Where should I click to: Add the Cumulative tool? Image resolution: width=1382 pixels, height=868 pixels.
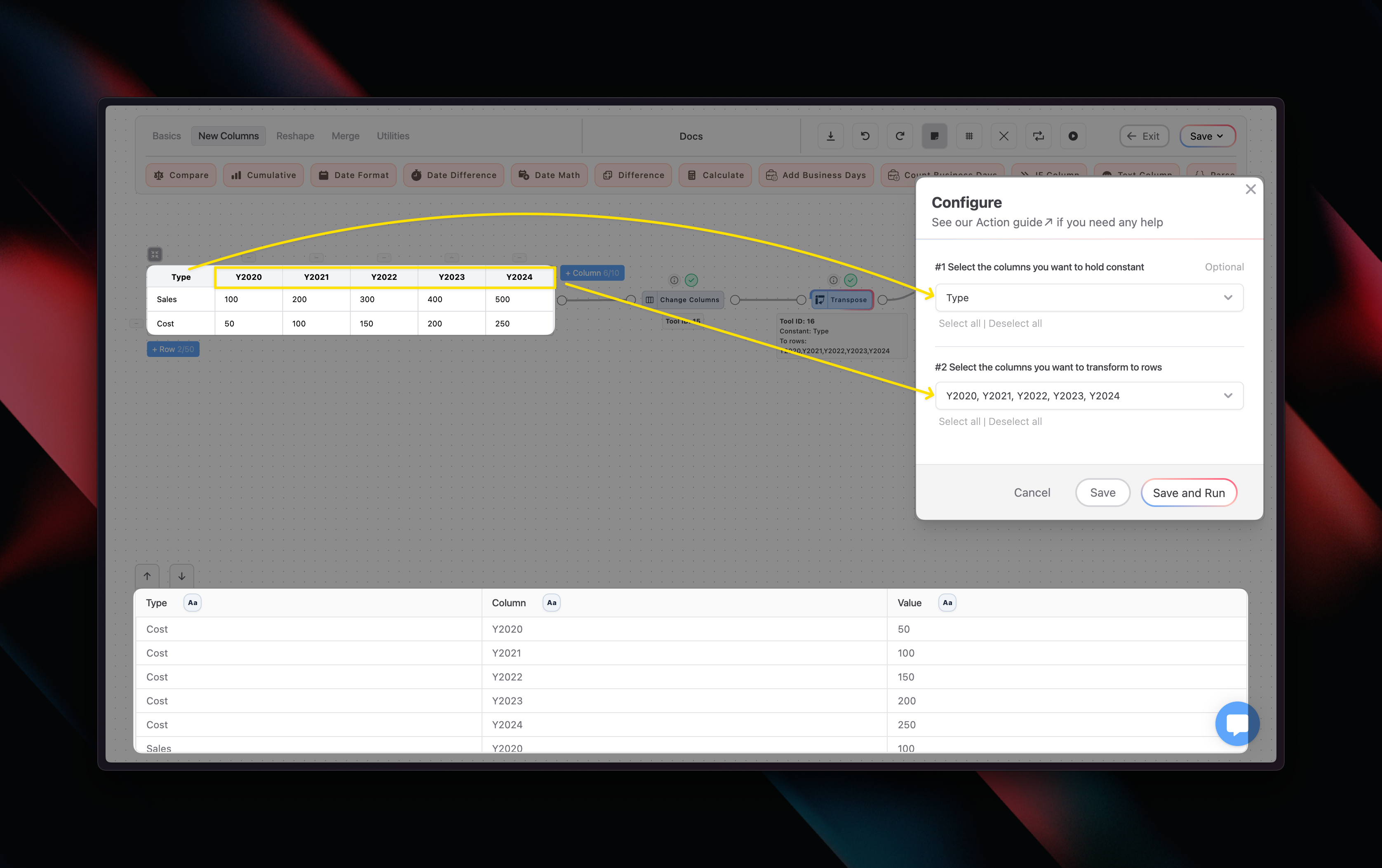coord(263,175)
